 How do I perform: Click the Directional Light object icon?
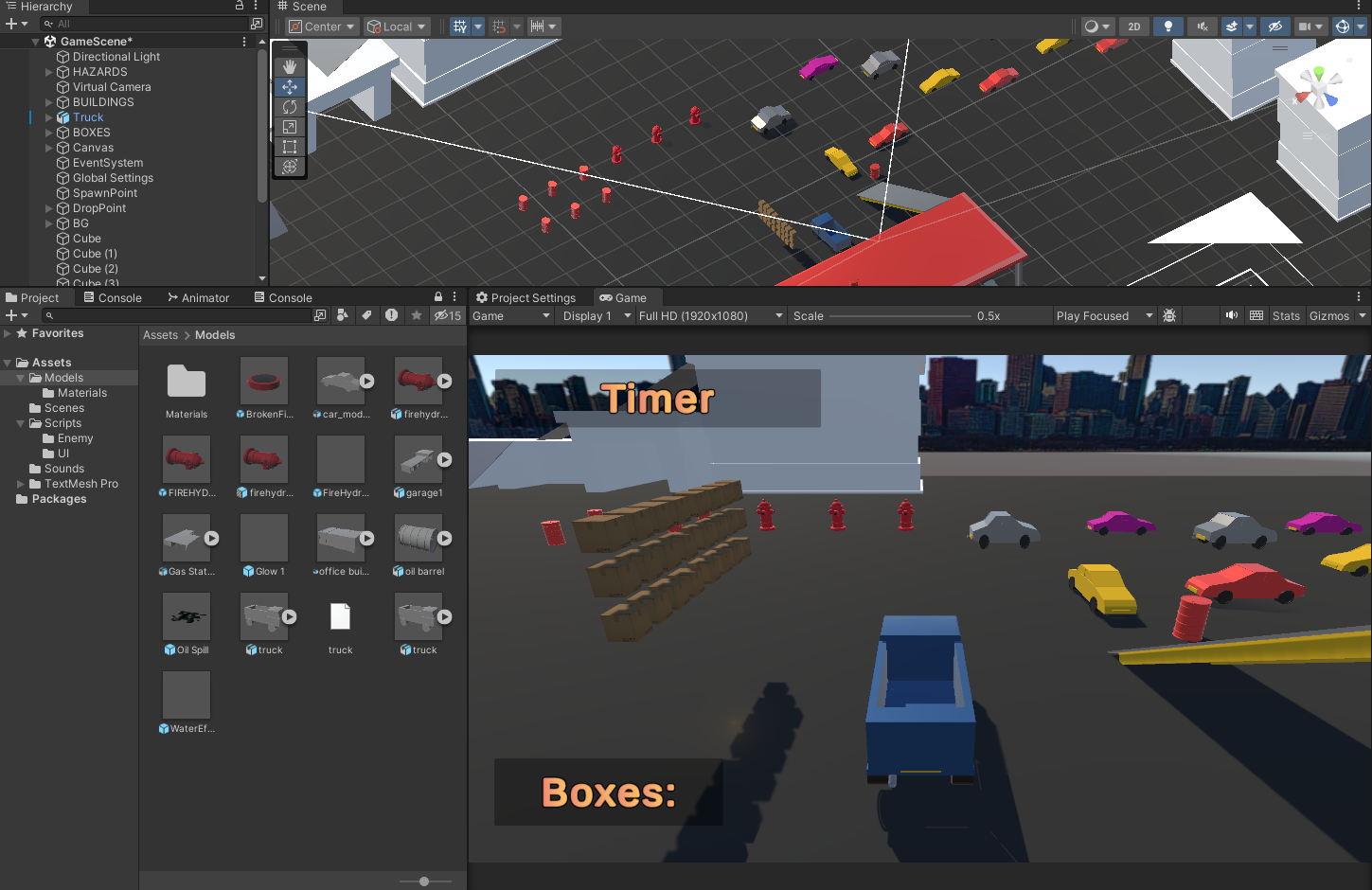[63, 57]
